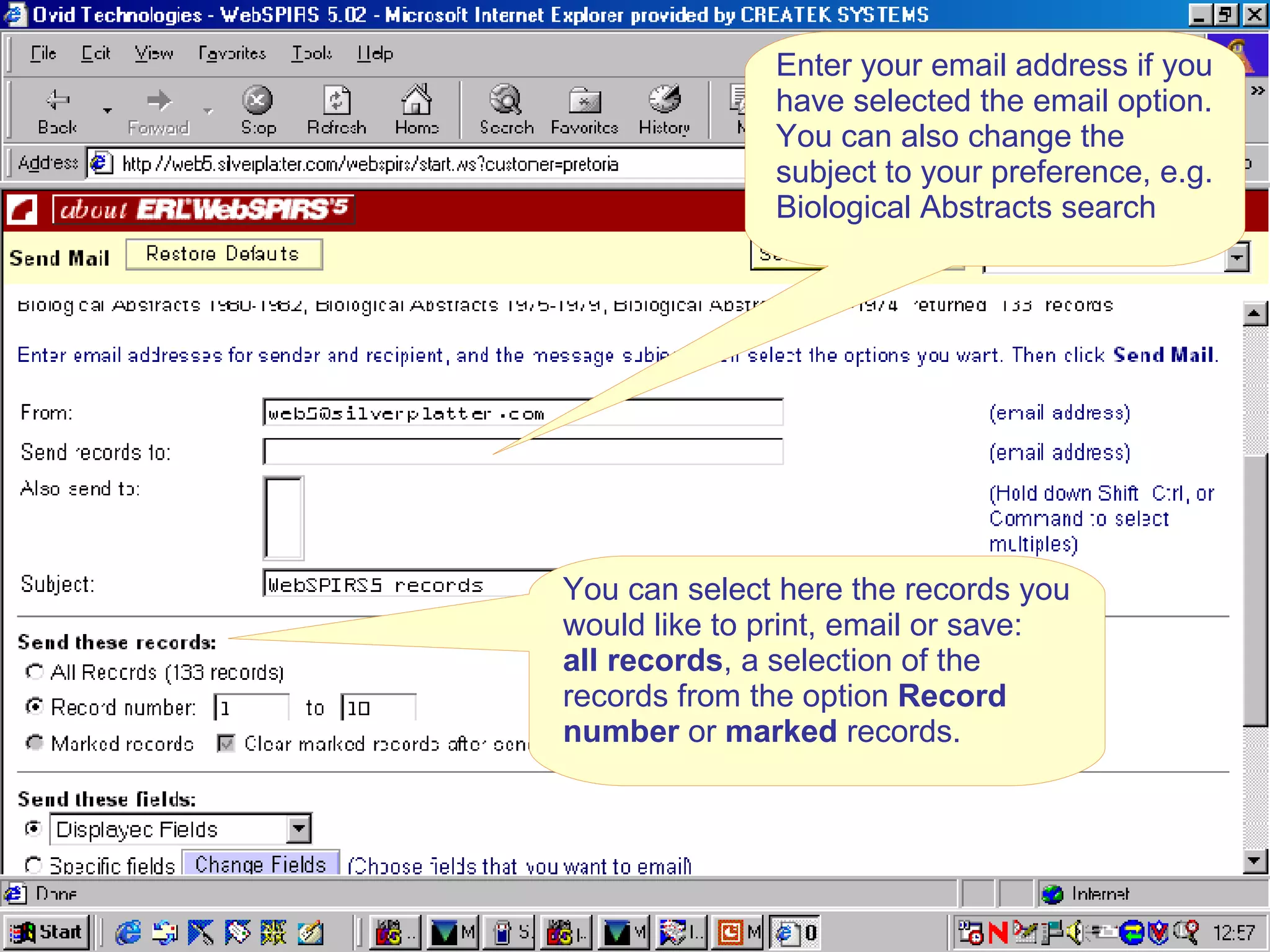The image size is (1270, 952).
Task: Open the View menu
Action: coord(154,53)
